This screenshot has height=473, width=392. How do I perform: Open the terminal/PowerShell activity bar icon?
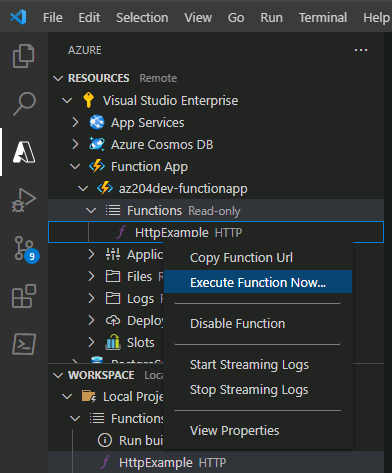tap(24, 344)
